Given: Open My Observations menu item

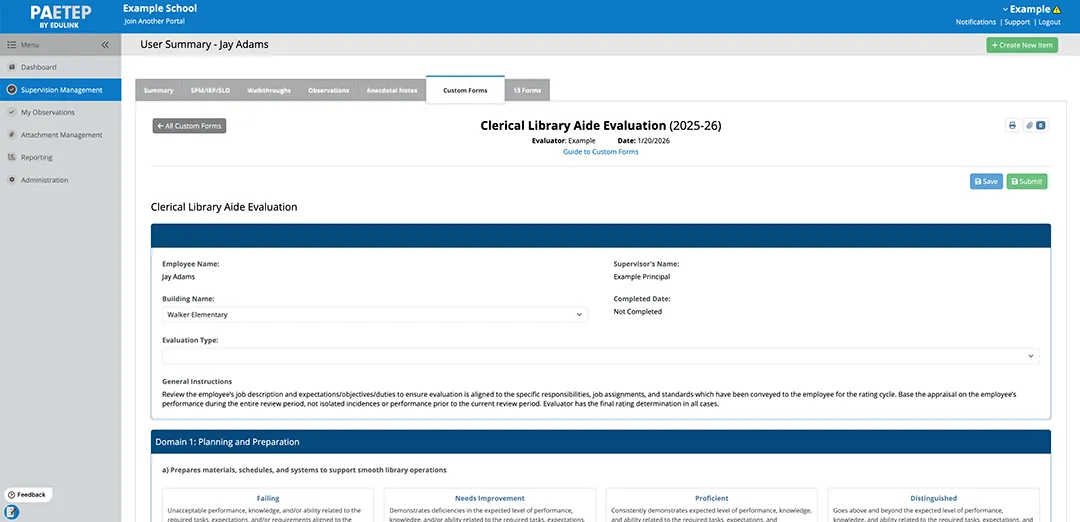Looking at the screenshot, I should (x=61, y=112).
